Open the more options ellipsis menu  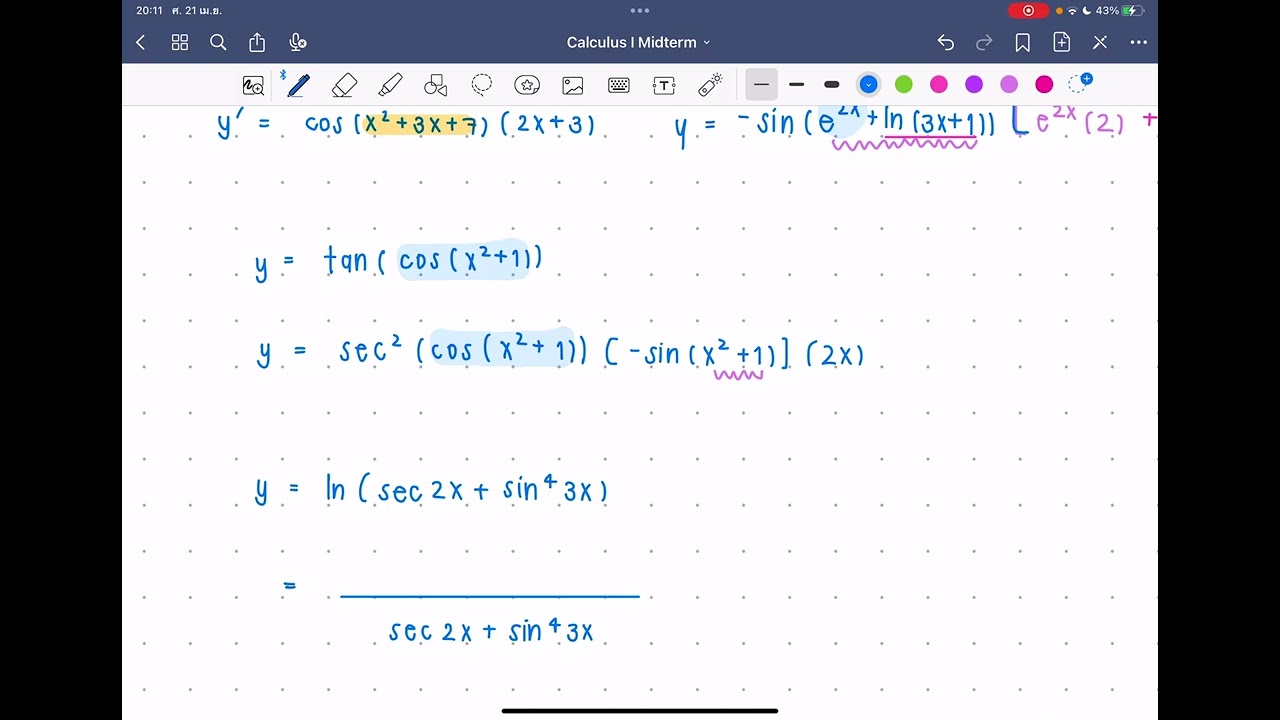click(x=1138, y=42)
